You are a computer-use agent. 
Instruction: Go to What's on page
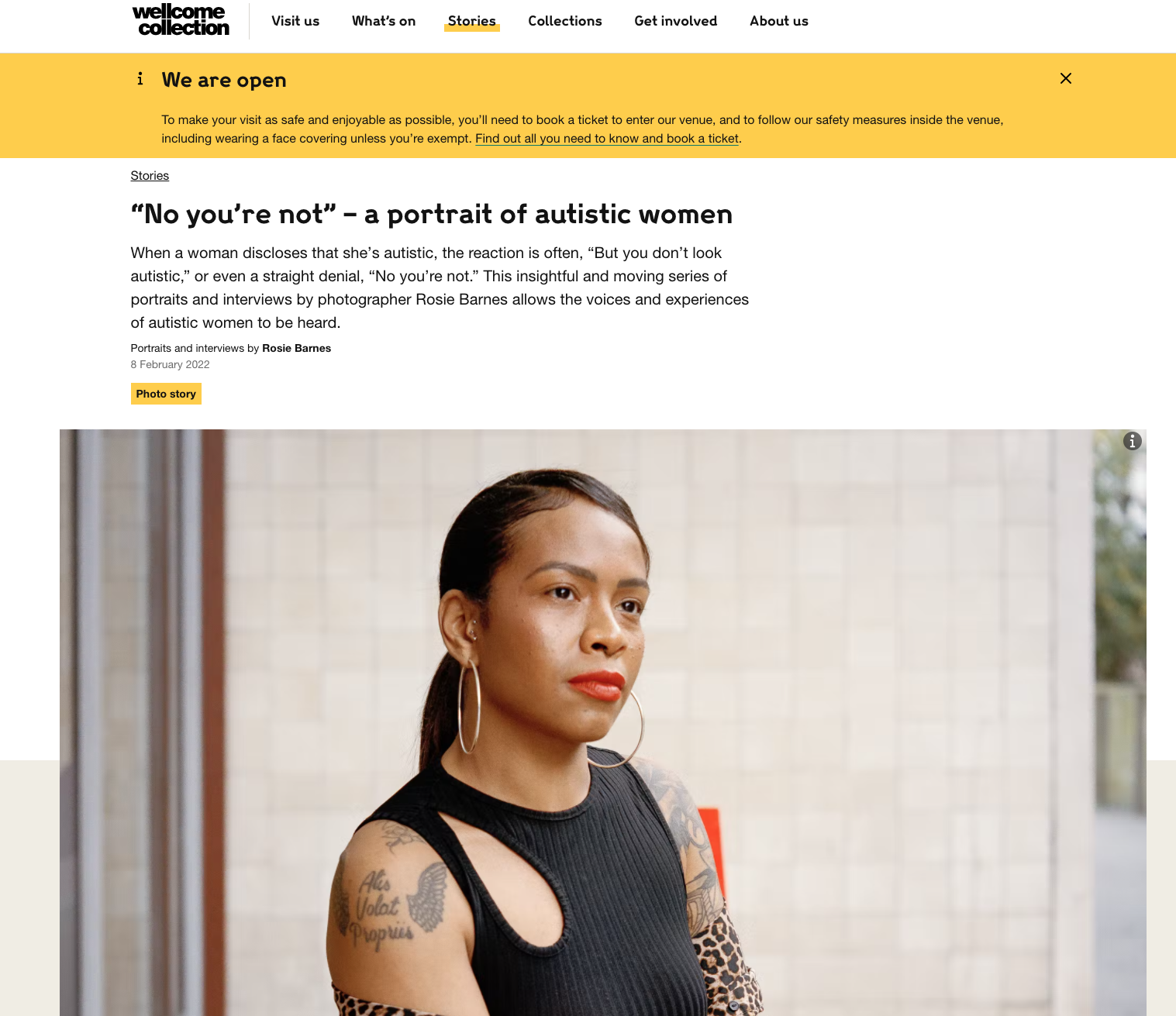tap(384, 21)
